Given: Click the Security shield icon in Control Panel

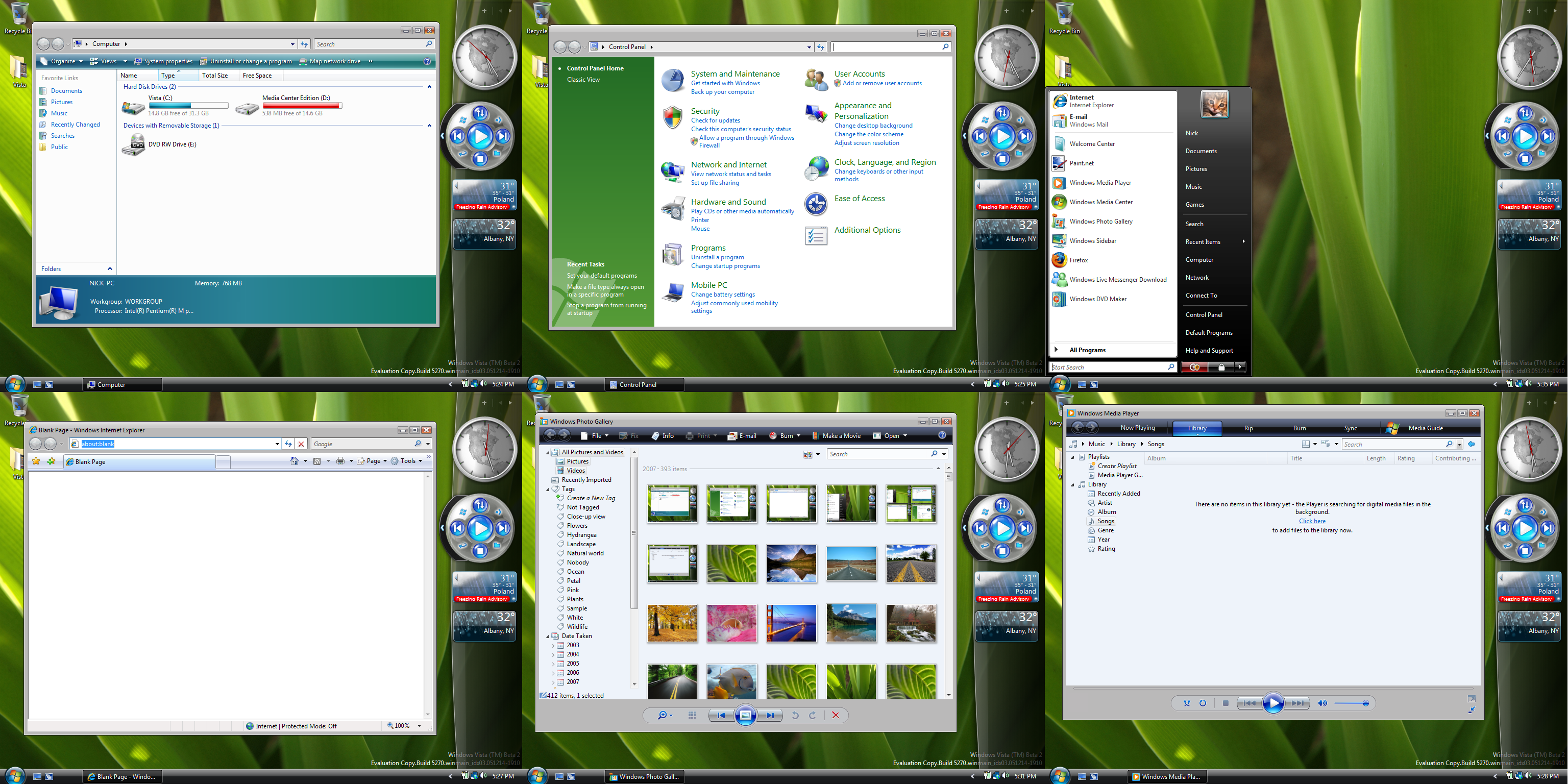Looking at the screenshot, I should click(673, 117).
